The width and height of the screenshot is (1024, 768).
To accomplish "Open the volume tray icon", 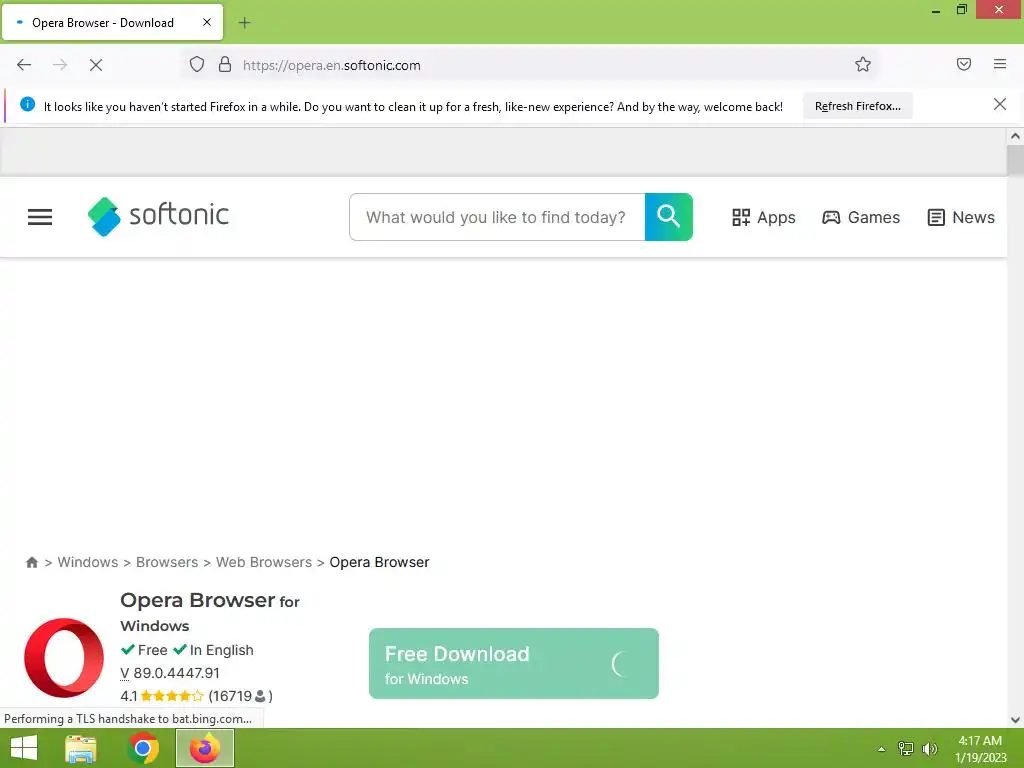I will pos(929,749).
